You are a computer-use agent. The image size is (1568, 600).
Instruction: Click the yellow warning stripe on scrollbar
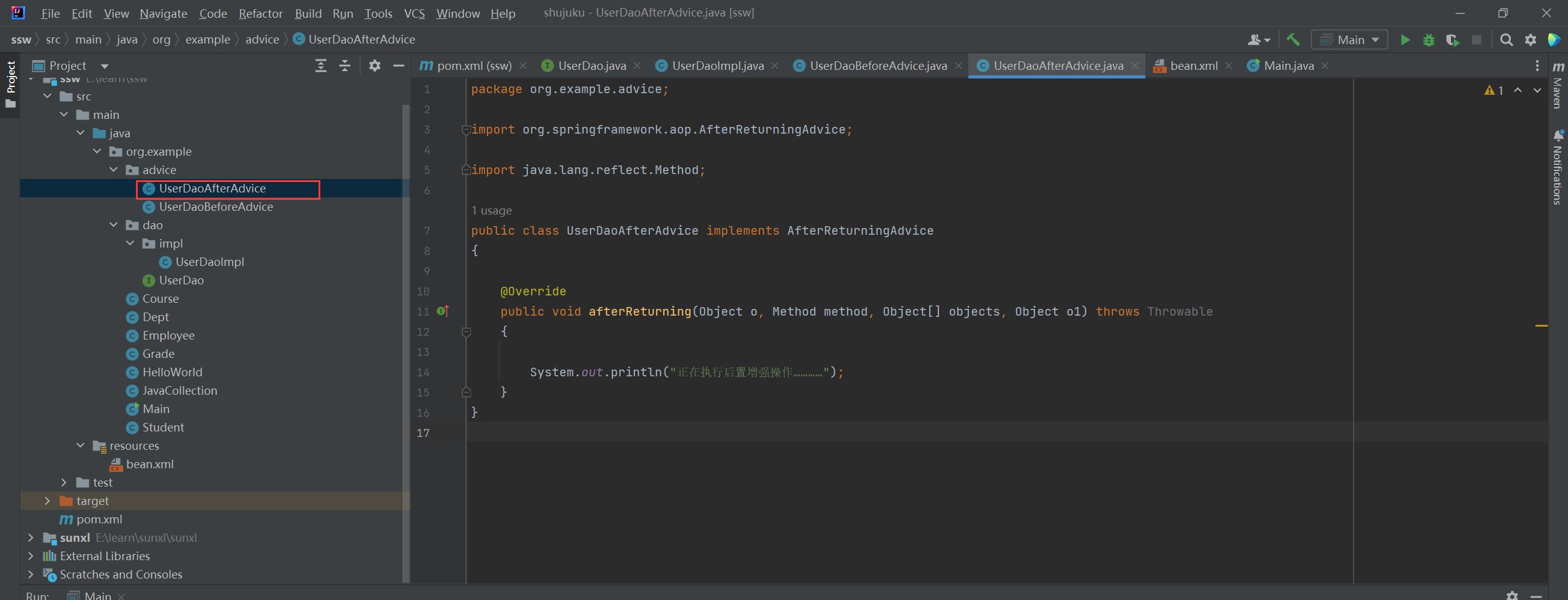[x=1542, y=325]
